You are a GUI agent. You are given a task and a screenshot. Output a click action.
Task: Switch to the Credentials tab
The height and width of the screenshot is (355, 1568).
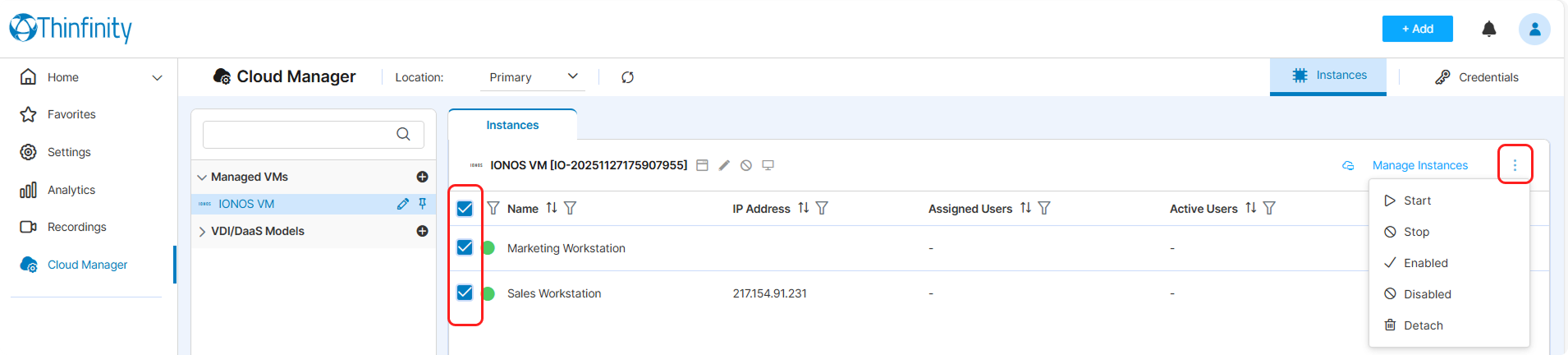(x=1476, y=77)
